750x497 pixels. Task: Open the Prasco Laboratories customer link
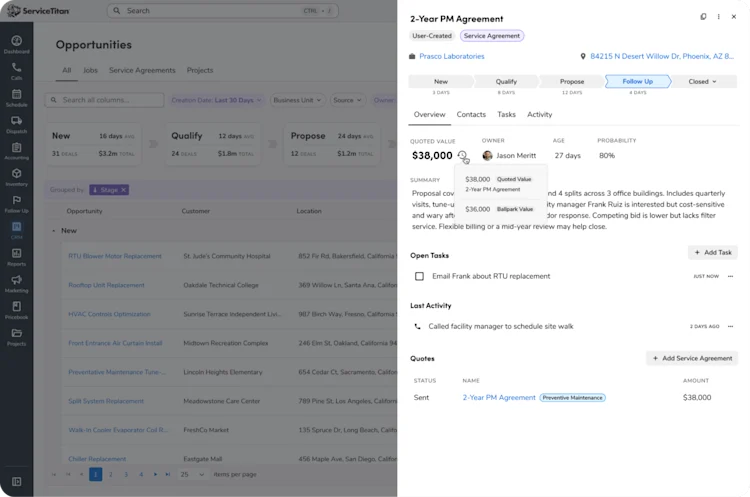tap(452, 56)
